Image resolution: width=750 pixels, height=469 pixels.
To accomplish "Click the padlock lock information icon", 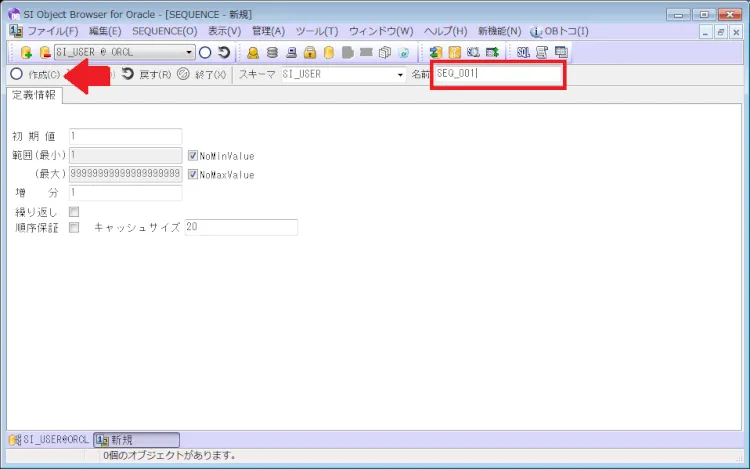I will tap(310, 52).
